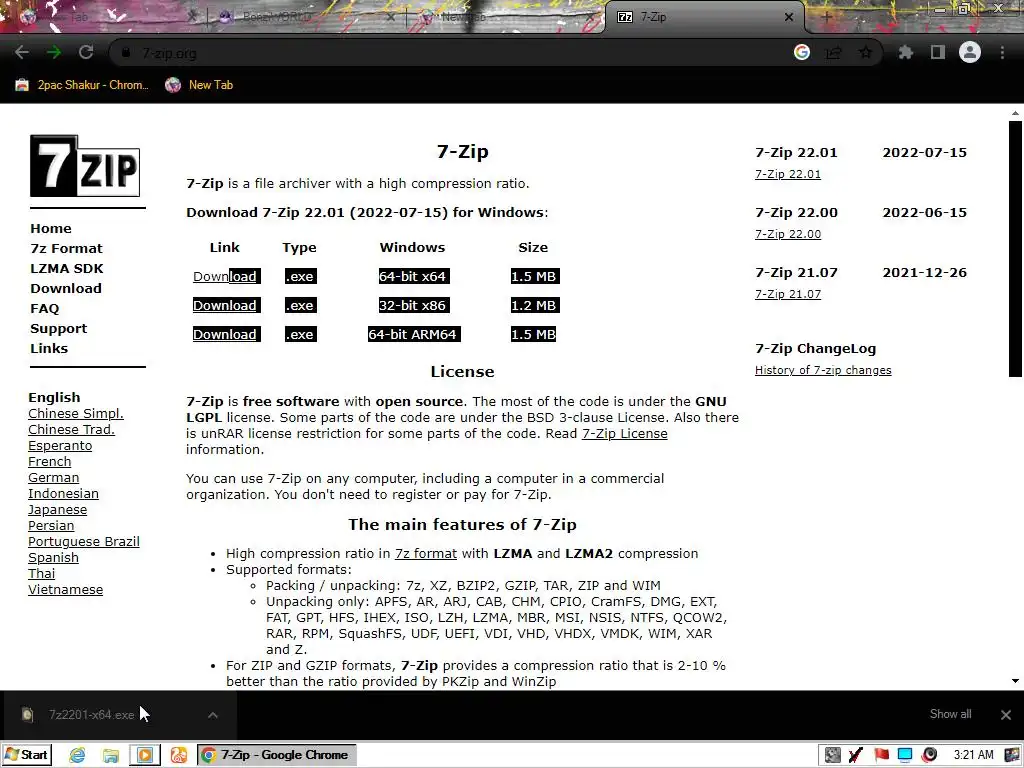
Task: Download the 64-bit x64 installer
Action: pyautogui.click(x=225, y=276)
